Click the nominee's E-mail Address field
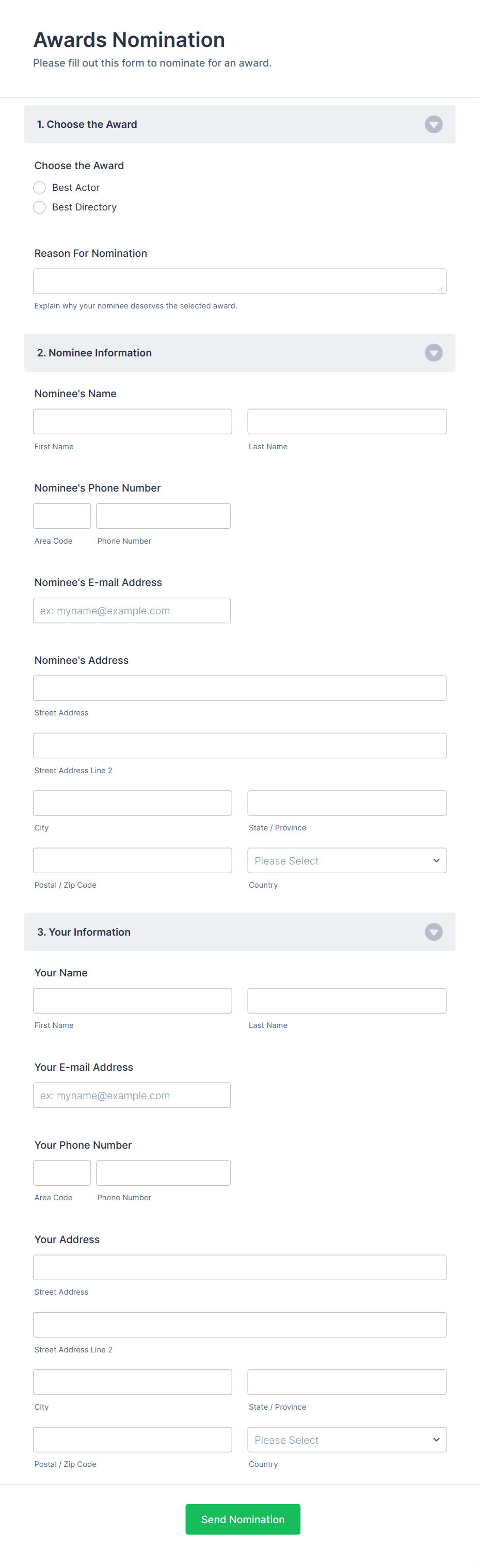Image resolution: width=480 pixels, height=1568 pixels. tap(132, 610)
